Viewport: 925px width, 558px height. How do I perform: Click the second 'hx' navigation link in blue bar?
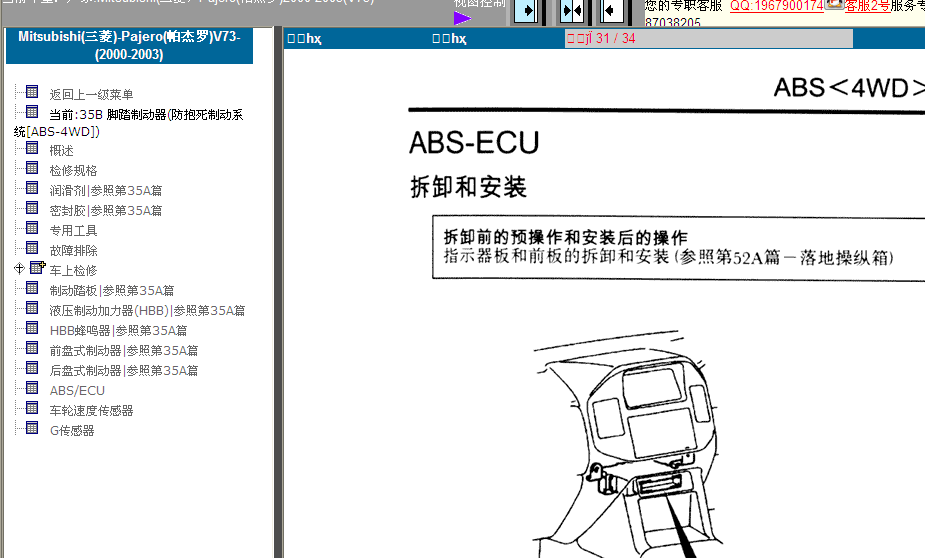(449, 39)
